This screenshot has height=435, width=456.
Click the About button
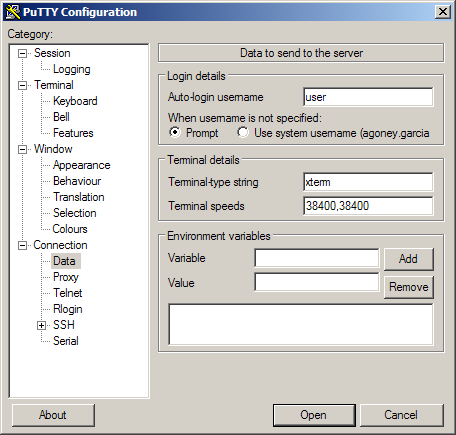pos(53,415)
